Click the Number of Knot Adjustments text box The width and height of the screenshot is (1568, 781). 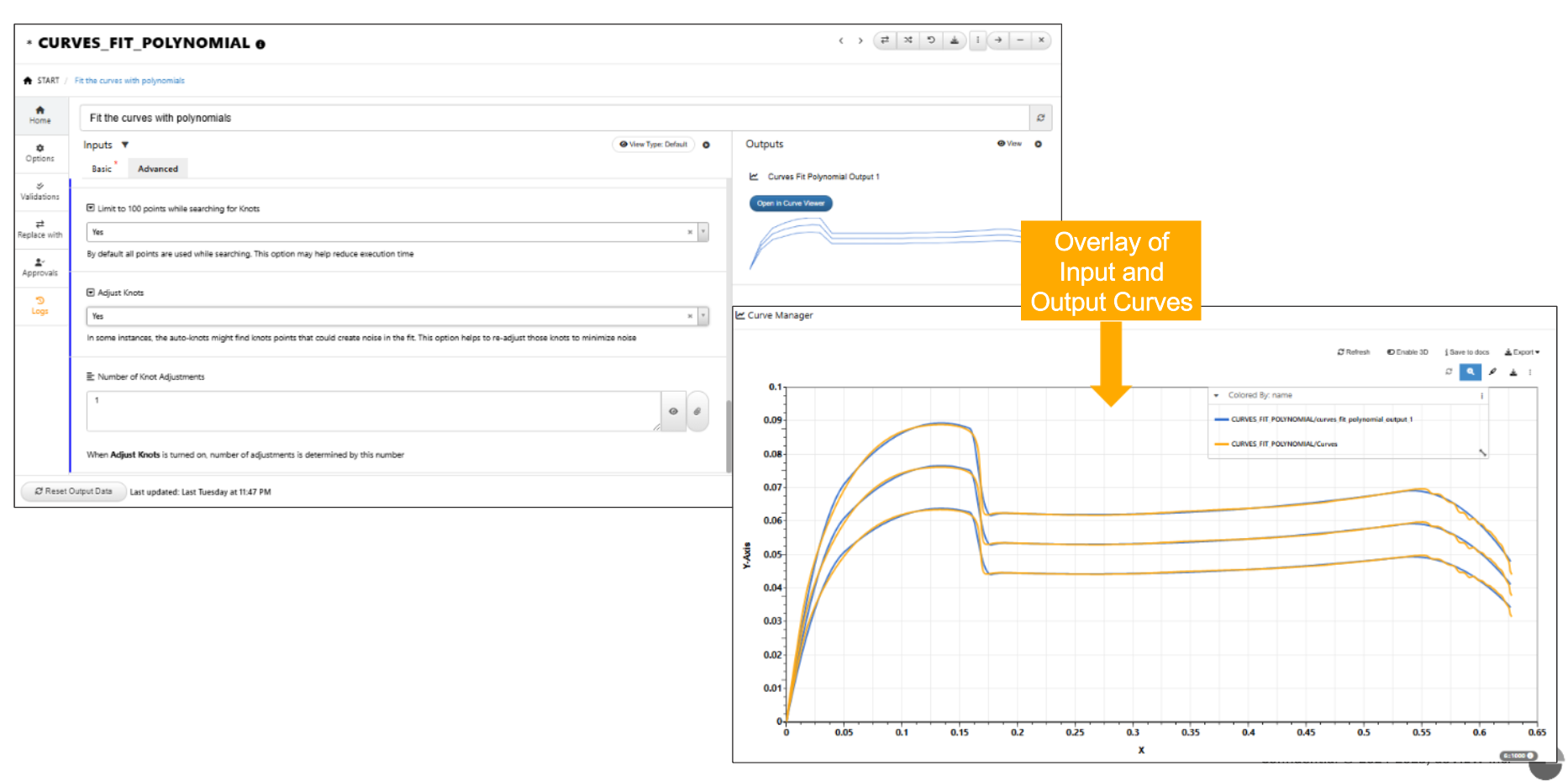[x=374, y=411]
